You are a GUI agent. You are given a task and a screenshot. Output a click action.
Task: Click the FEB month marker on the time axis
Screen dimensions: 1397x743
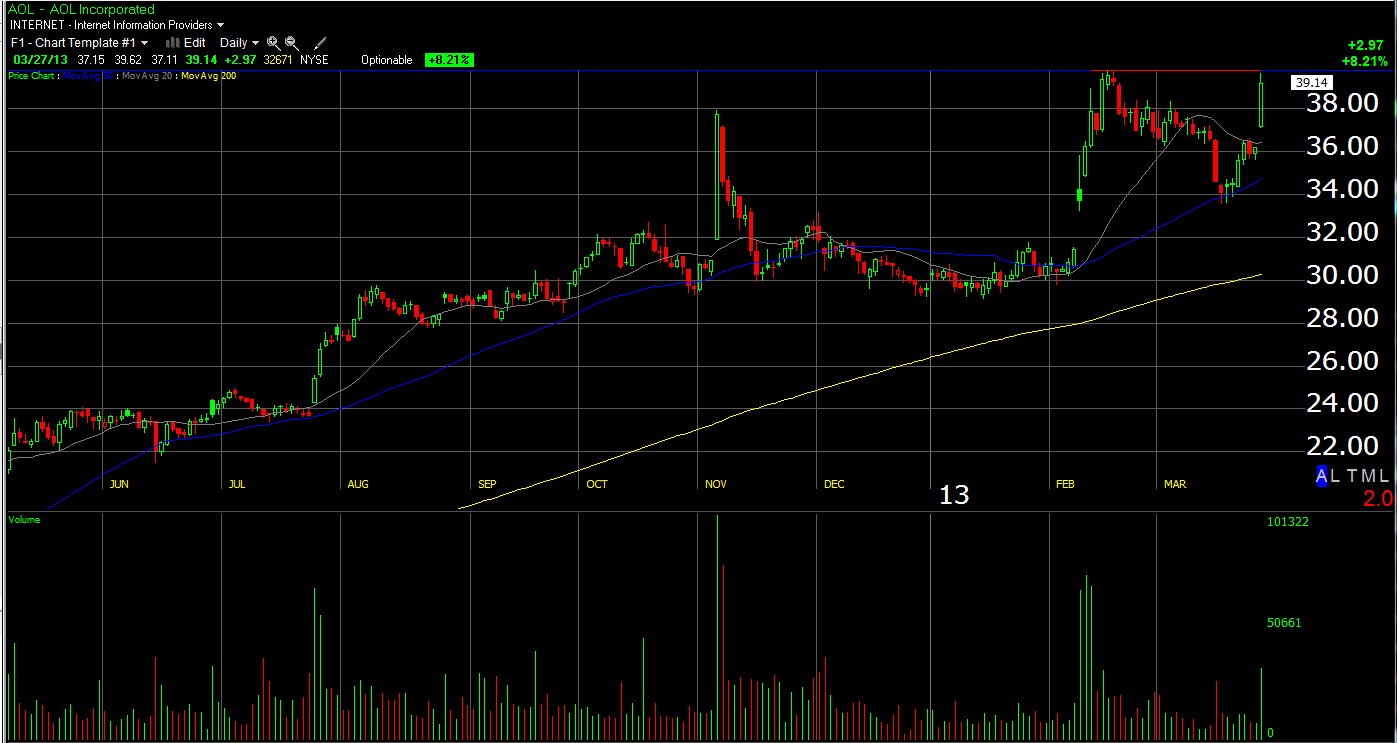click(x=1064, y=484)
